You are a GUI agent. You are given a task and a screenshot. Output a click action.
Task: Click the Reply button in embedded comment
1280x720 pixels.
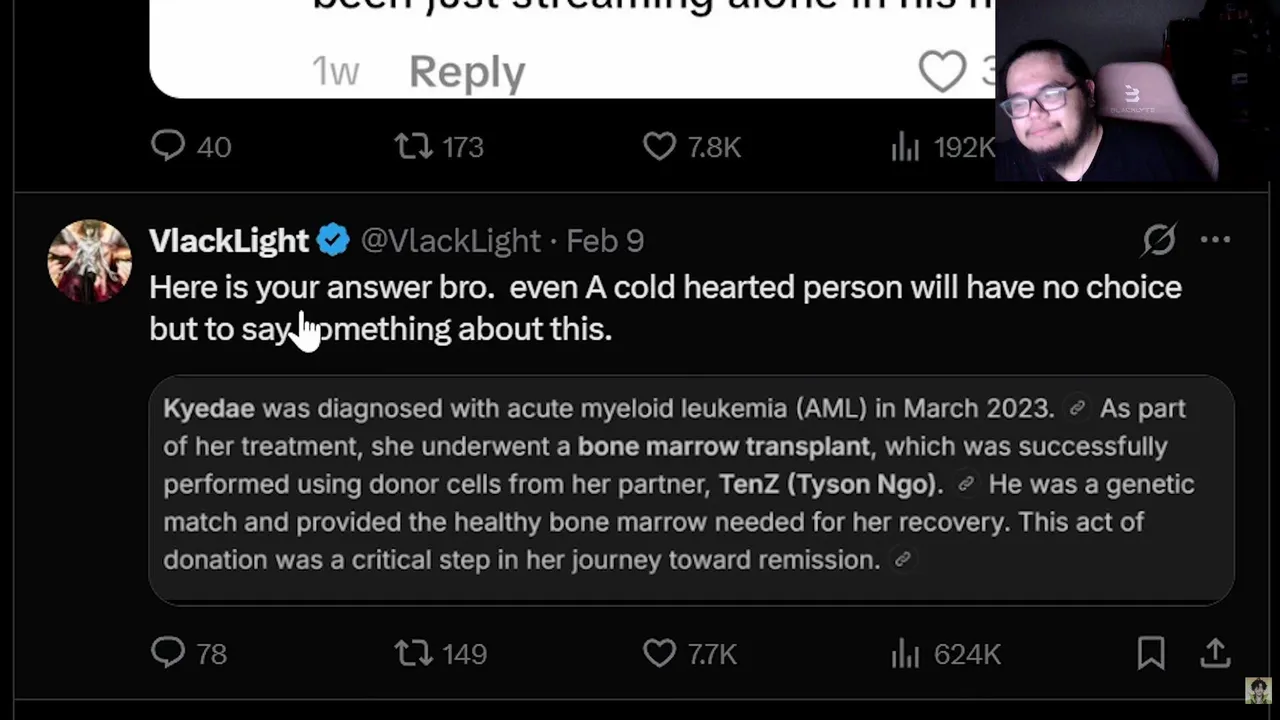466,72
